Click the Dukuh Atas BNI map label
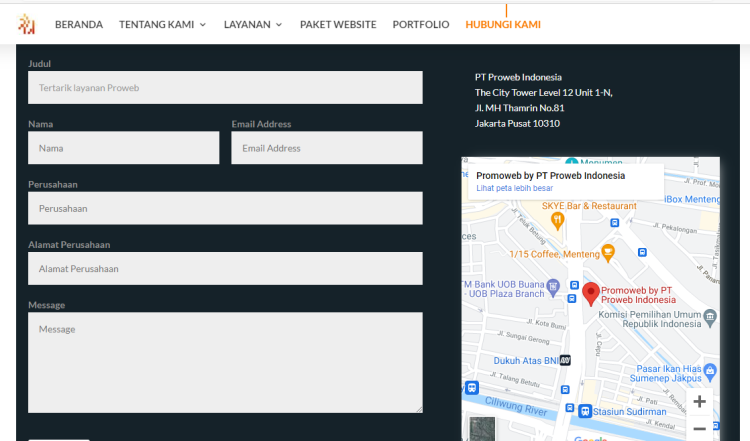 click(526, 361)
